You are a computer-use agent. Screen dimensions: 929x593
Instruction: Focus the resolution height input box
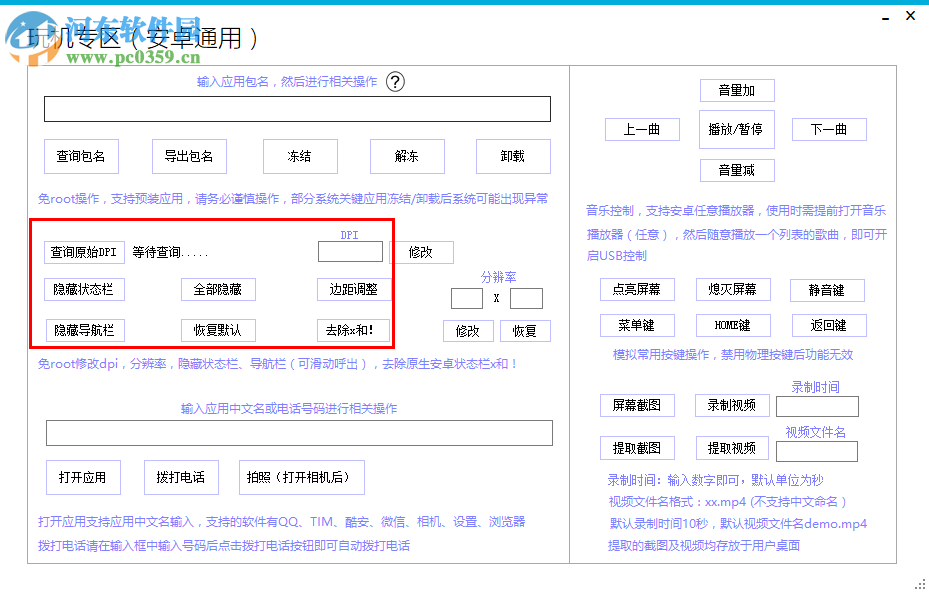point(526,299)
